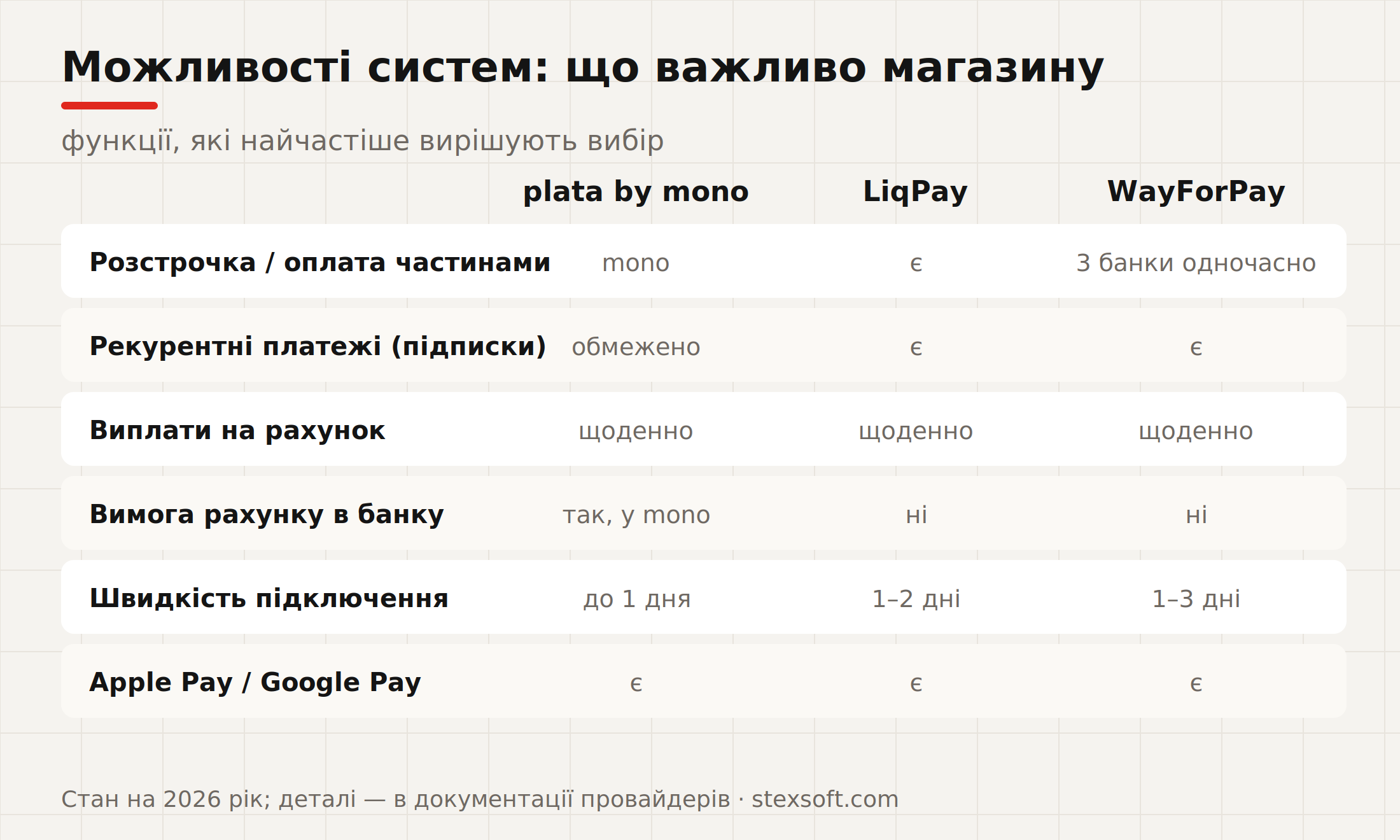The width and height of the screenshot is (1400, 840).
Task: Select the "WayForPay" column header
Action: coord(1196,192)
